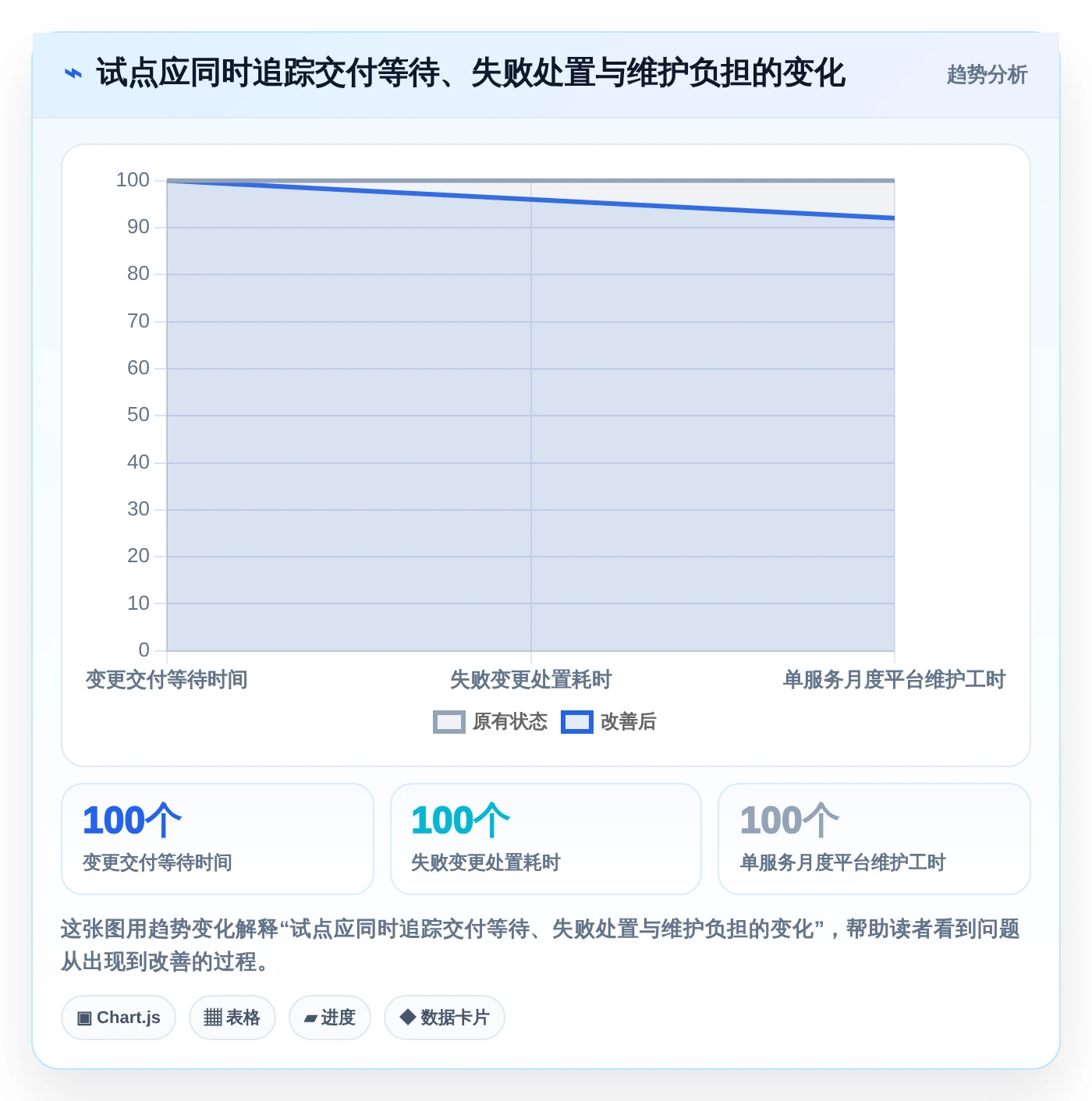The height and width of the screenshot is (1101, 1092).
Task: Click the gray 100个 value
Action: [x=789, y=820]
